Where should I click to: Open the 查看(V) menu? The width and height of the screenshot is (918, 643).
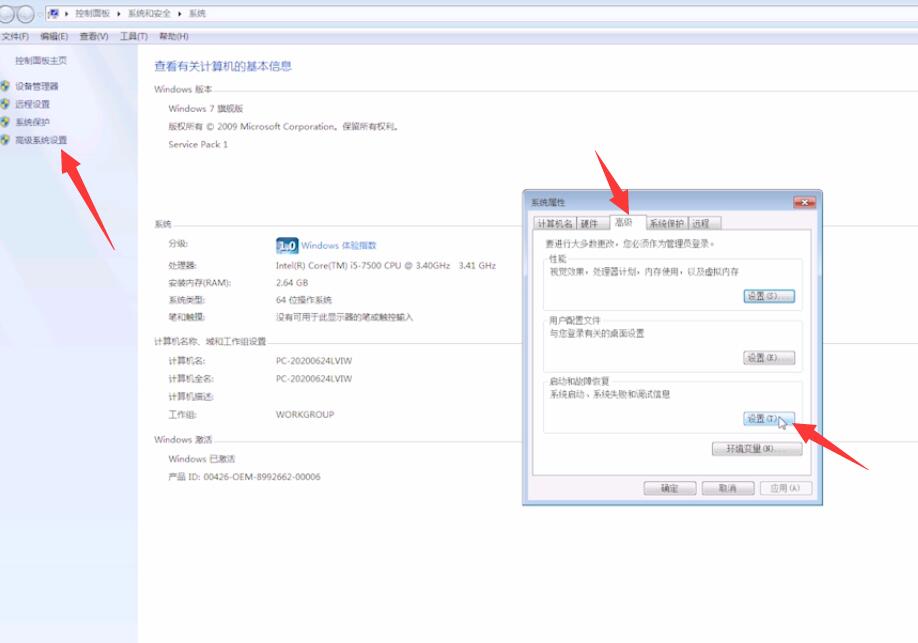click(x=94, y=36)
